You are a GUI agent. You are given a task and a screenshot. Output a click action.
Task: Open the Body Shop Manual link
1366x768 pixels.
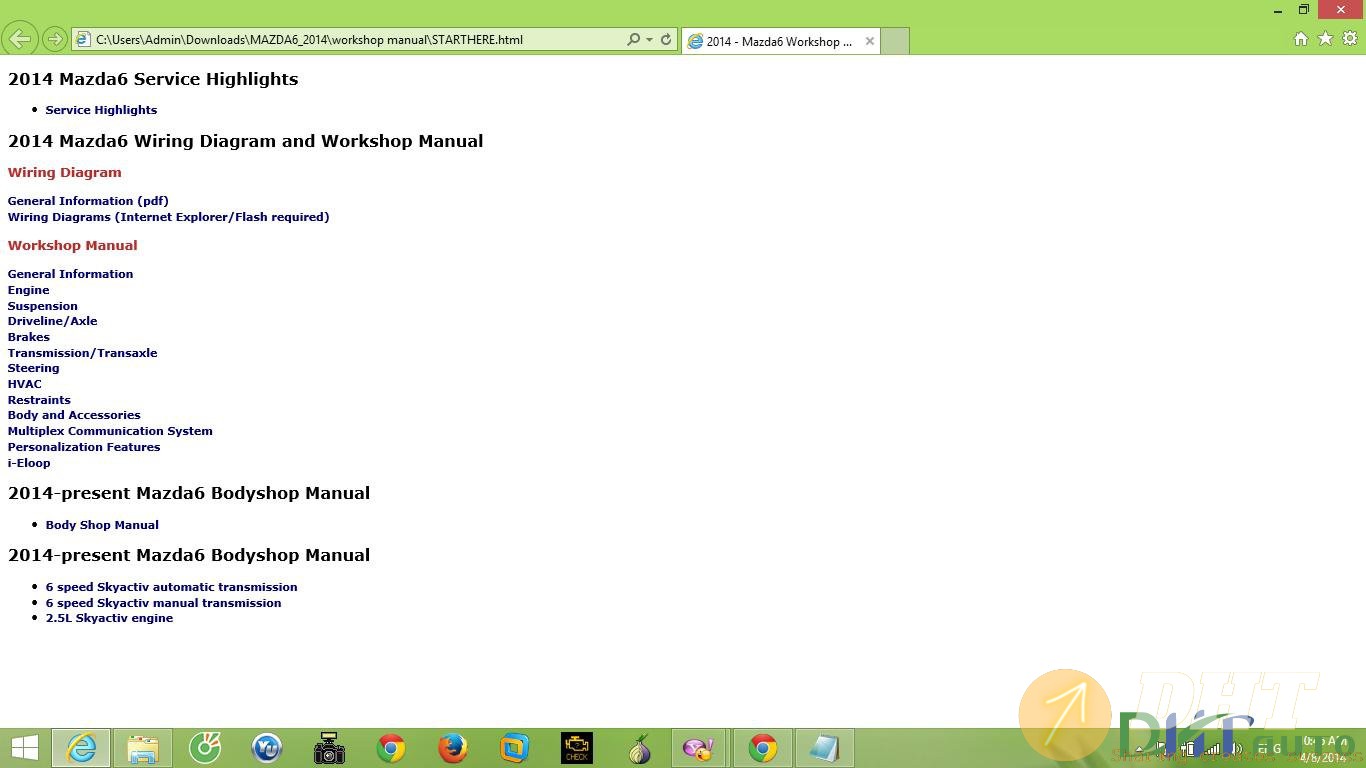pos(102,525)
